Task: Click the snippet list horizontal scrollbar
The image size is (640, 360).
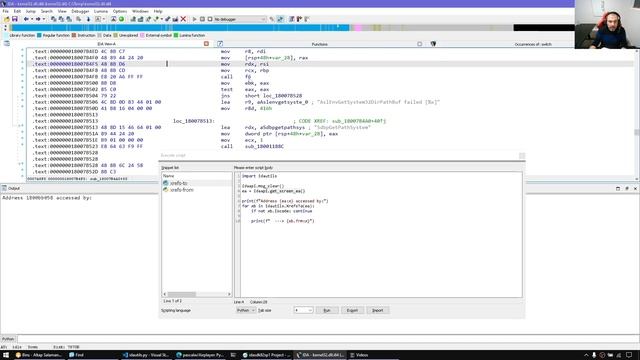Action: click(197, 294)
